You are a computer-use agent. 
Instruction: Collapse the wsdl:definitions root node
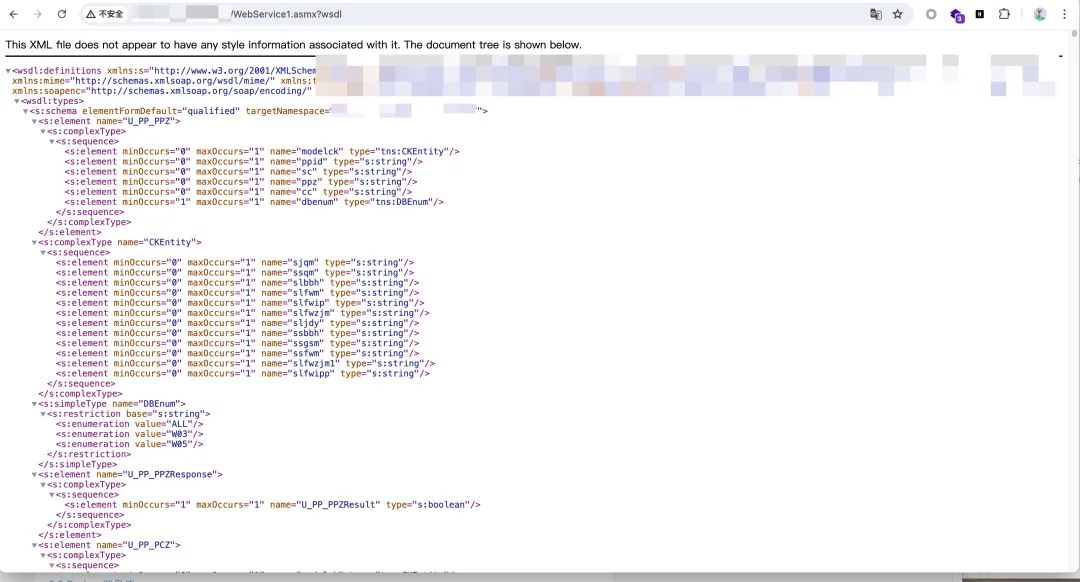(9, 71)
